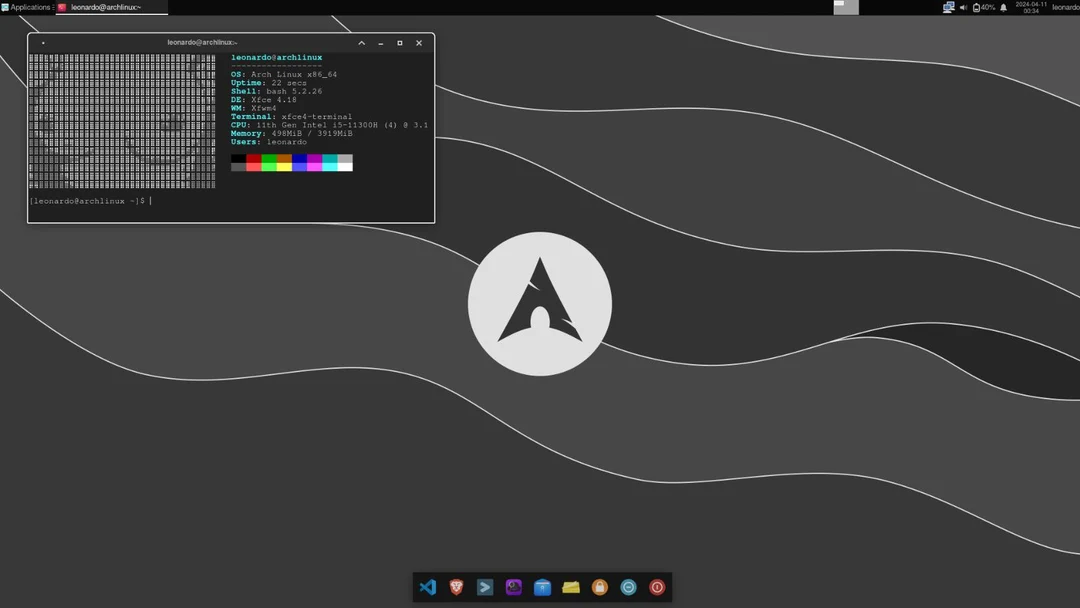Open the network status tray icon

pyautogui.click(x=948, y=7)
